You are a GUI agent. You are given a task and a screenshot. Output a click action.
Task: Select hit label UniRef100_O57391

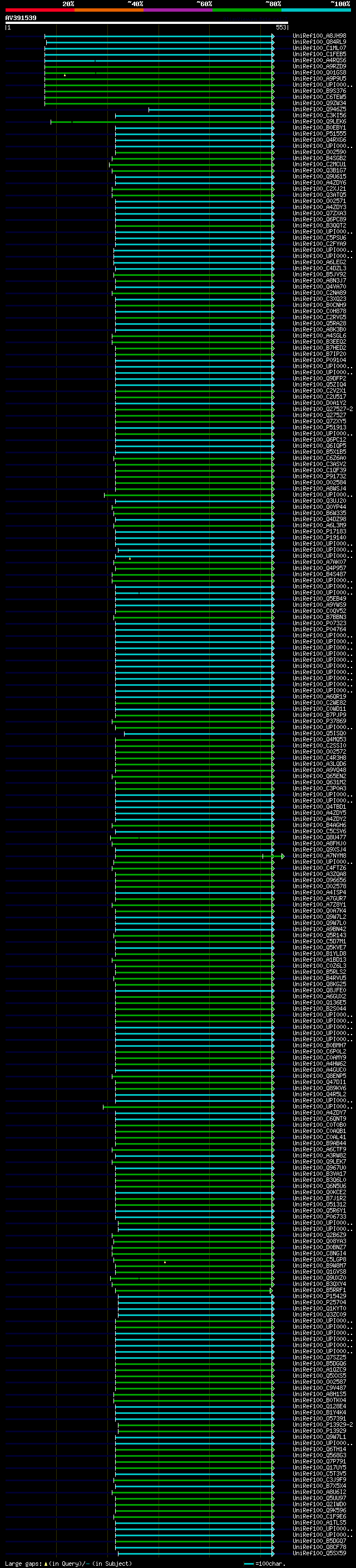click(x=319, y=1419)
